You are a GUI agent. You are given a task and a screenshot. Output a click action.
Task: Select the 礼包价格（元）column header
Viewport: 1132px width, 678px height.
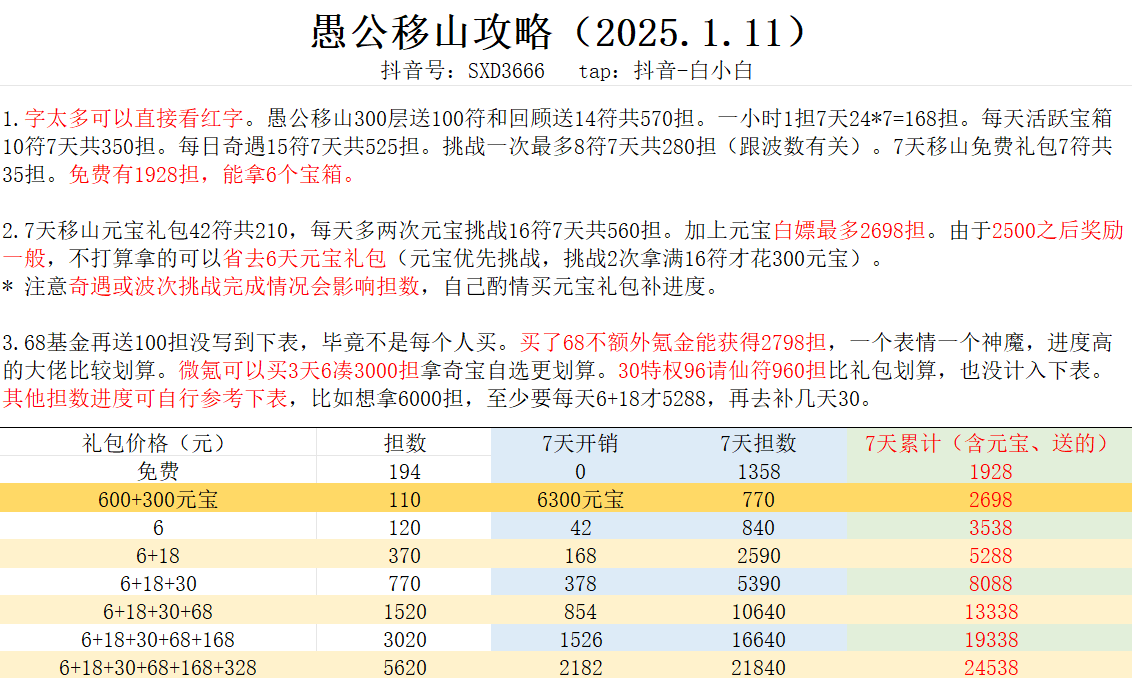(158, 443)
